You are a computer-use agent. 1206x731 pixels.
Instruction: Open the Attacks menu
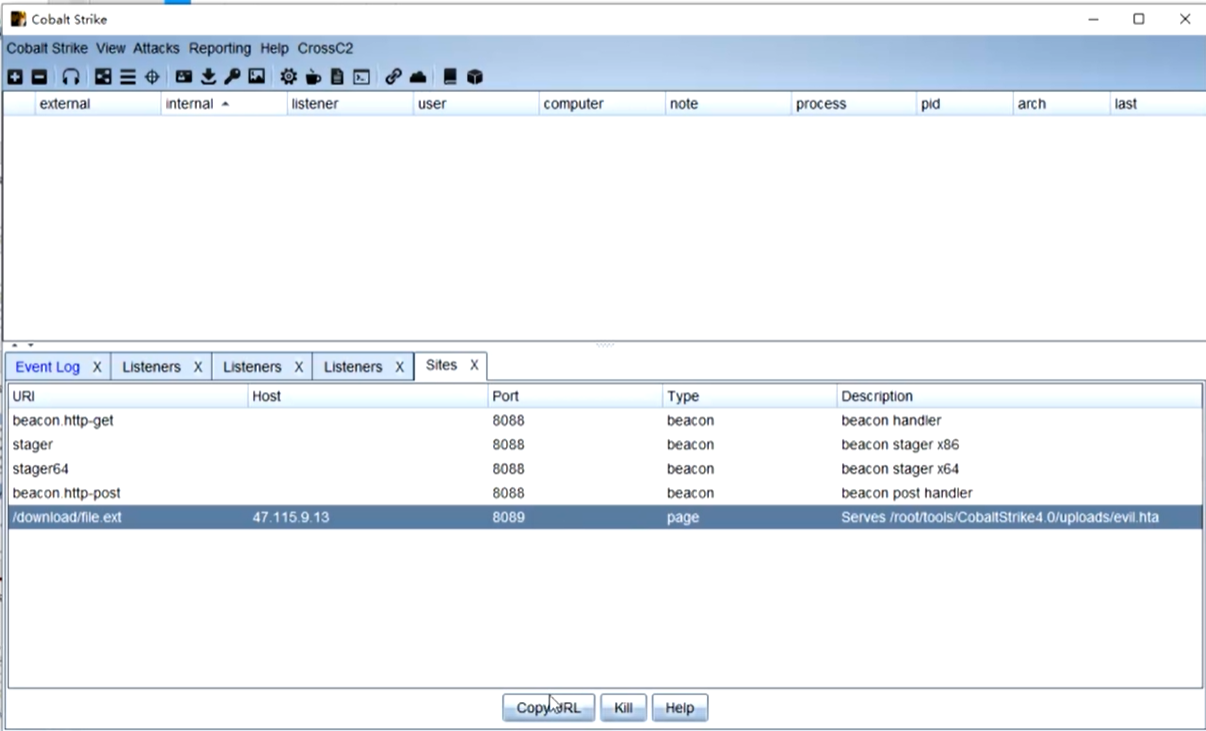[x=157, y=48]
